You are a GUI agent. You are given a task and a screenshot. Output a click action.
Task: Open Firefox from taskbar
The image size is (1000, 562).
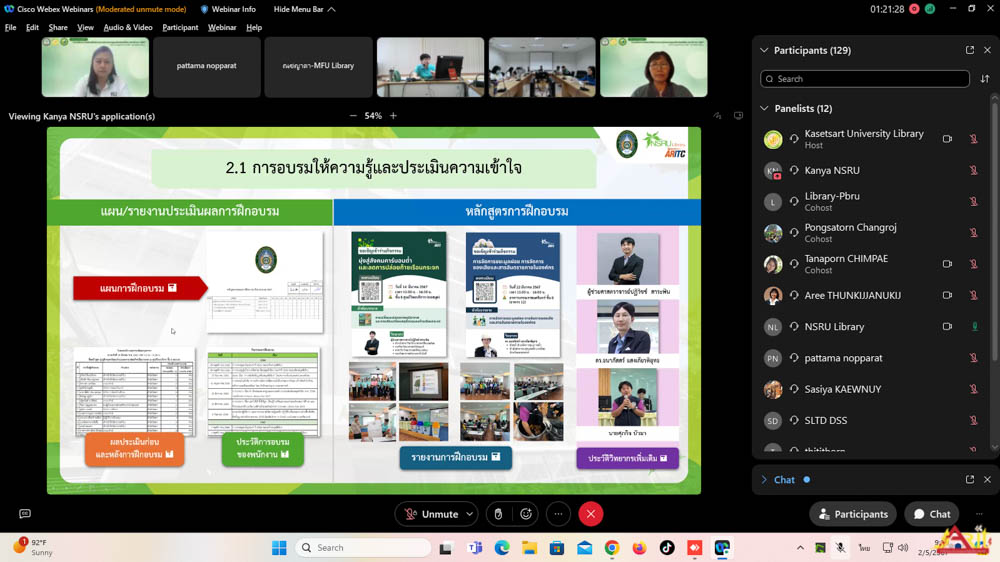[x=639, y=547]
